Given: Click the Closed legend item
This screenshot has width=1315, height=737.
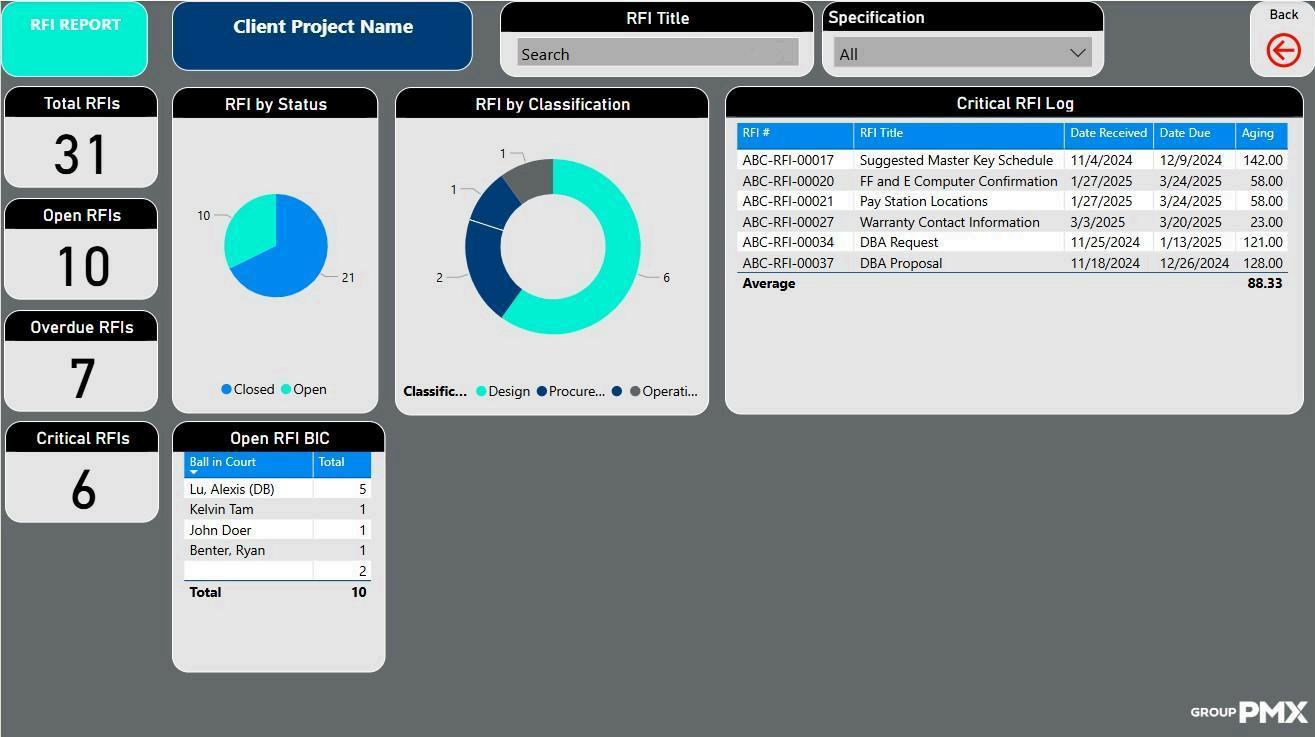Looking at the screenshot, I should [x=247, y=390].
